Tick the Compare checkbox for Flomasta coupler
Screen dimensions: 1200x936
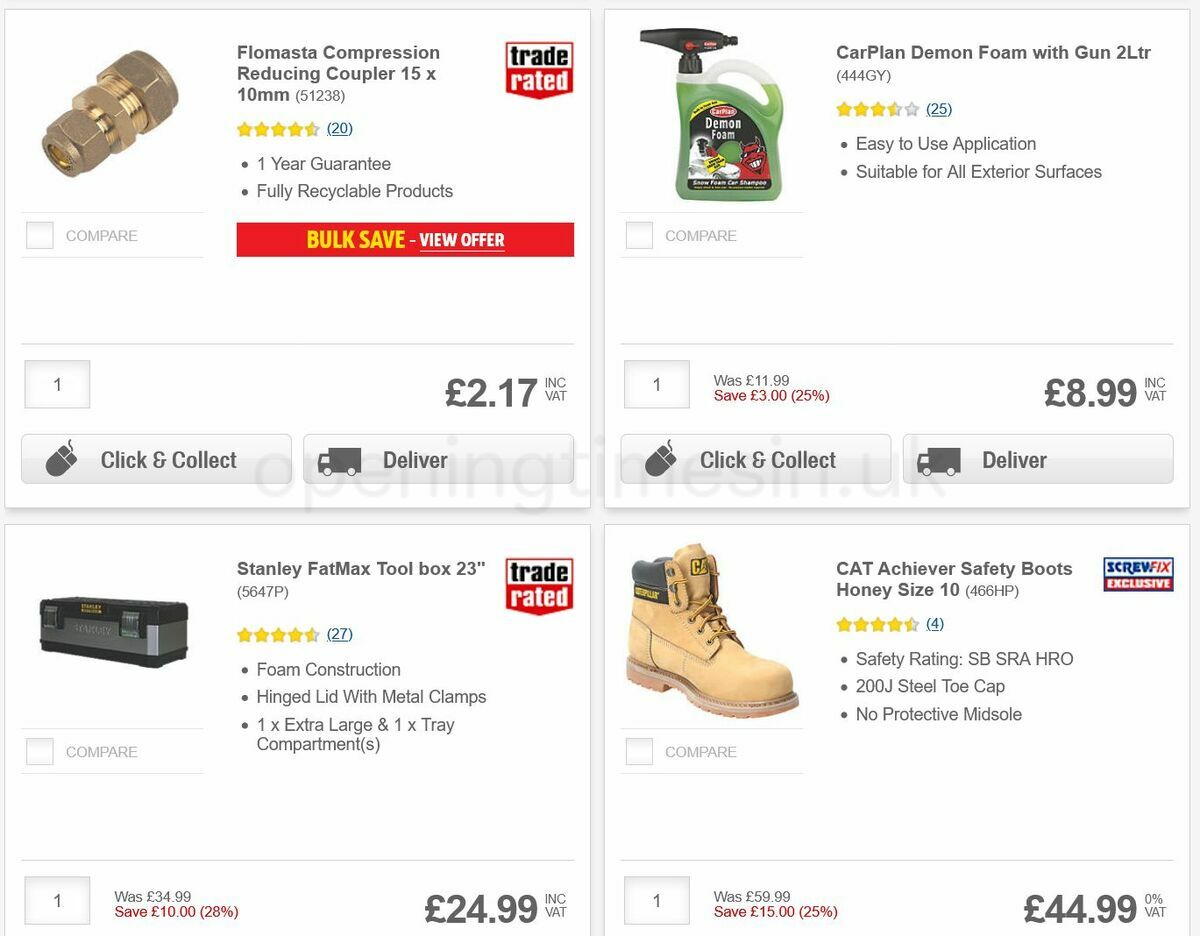(x=39, y=235)
